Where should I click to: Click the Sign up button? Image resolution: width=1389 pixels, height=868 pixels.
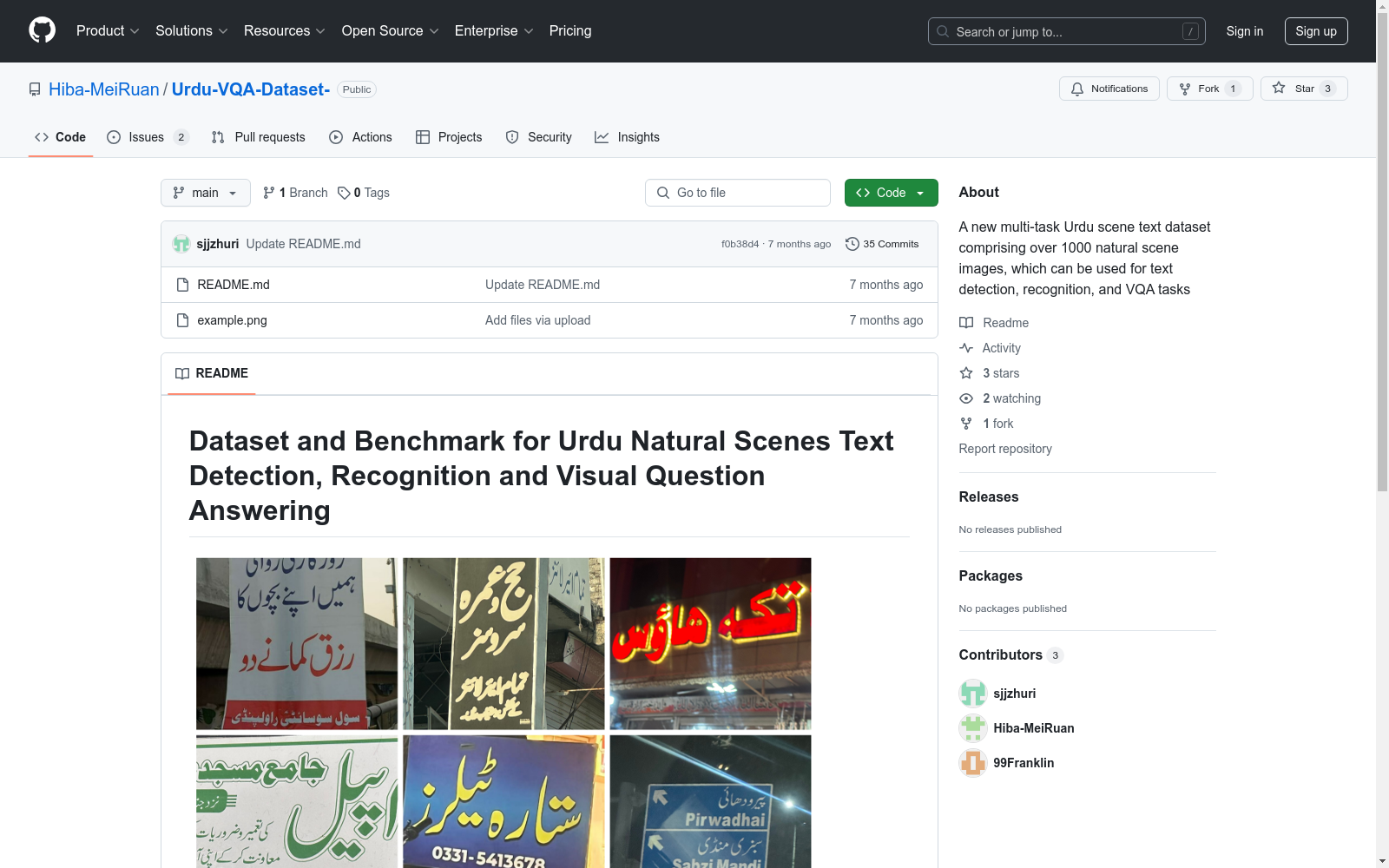point(1316,31)
